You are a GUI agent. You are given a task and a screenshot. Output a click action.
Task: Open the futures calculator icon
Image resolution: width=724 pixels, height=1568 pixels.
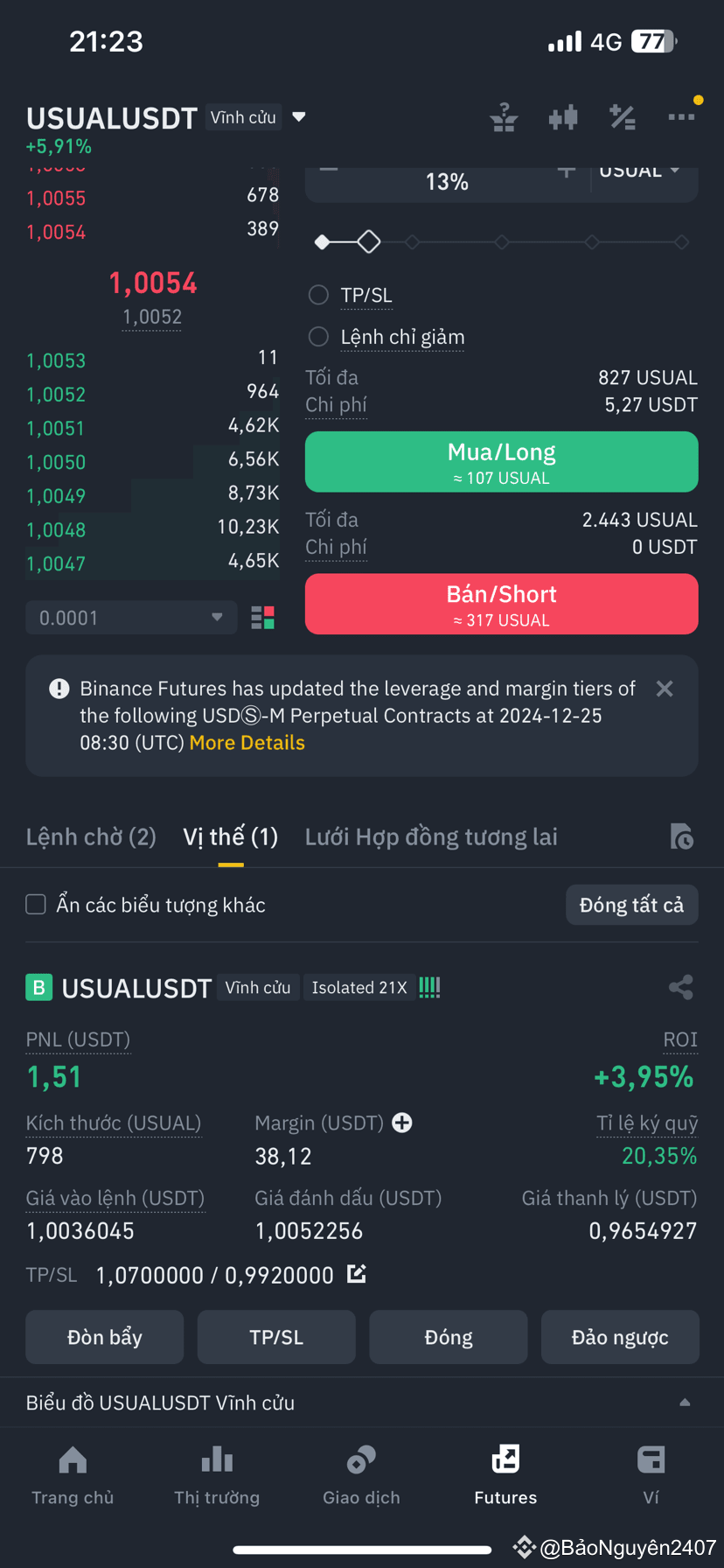[623, 117]
